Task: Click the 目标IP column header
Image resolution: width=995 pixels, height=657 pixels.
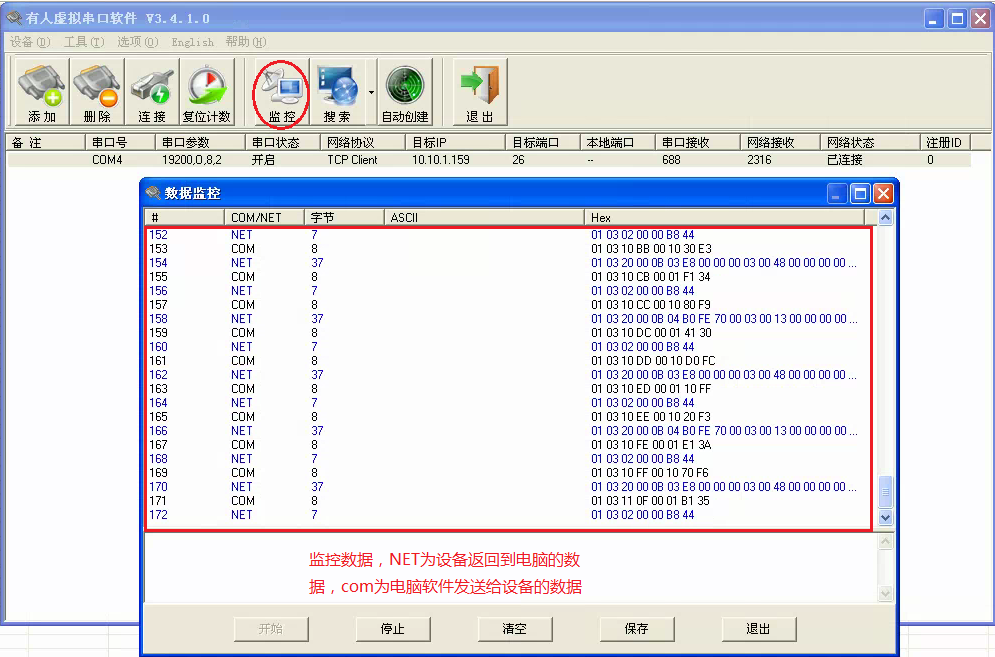Action: 456,142
